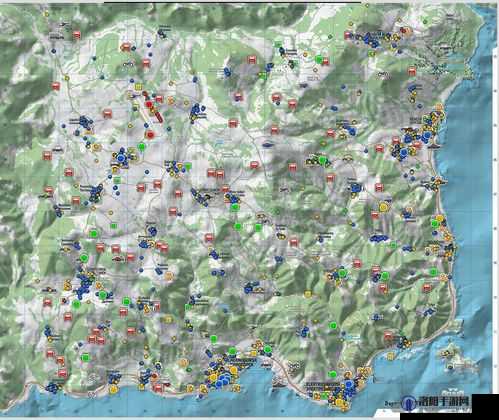The image size is (499, 420).
Task: Select the yellow circle marker on the southwest shoreline
Action: 114,389
